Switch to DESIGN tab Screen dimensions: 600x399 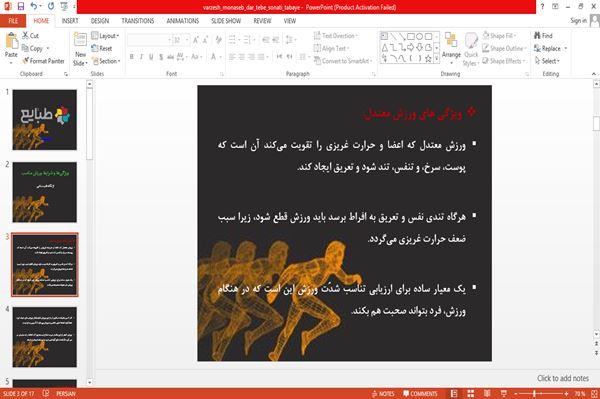(x=100, y=21)
